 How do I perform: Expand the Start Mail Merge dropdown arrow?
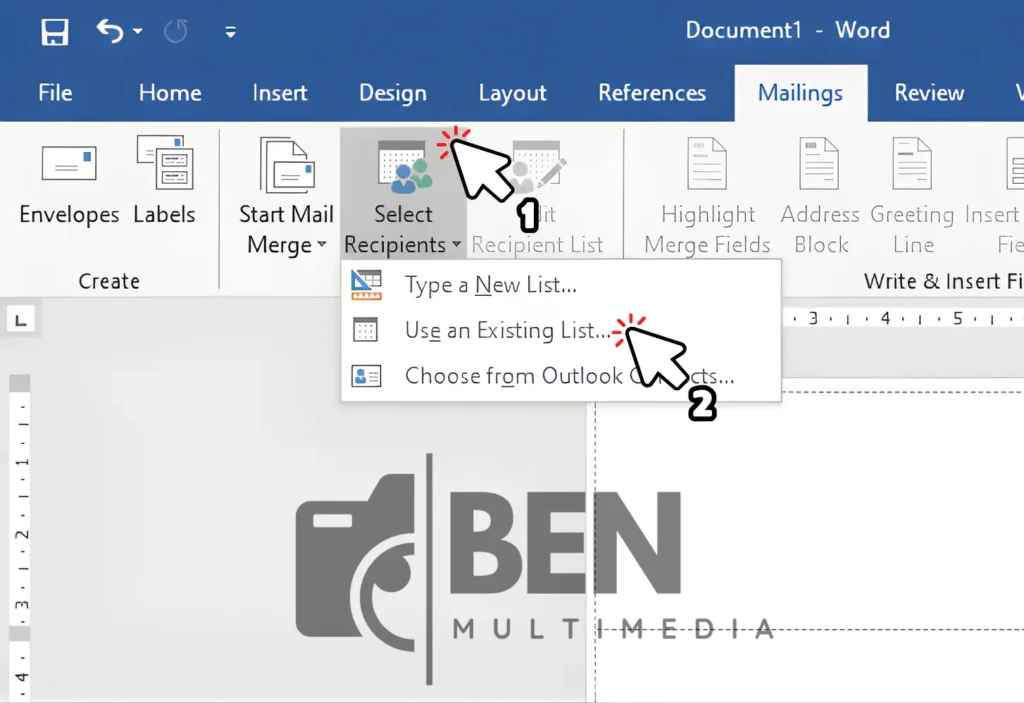pyautogui.click(x=321, y=245)
